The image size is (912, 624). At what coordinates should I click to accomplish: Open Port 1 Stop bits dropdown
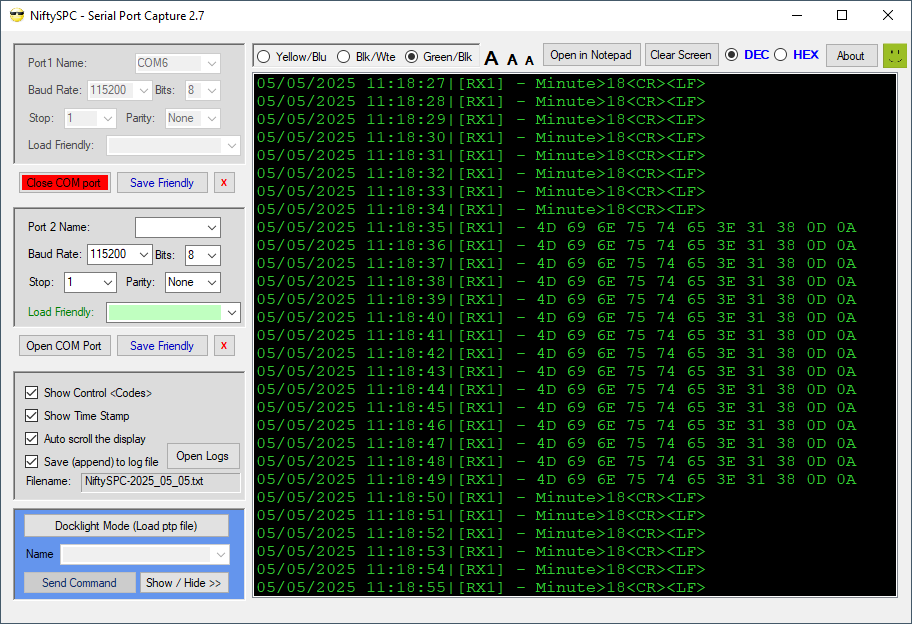[x=90, y=118]
